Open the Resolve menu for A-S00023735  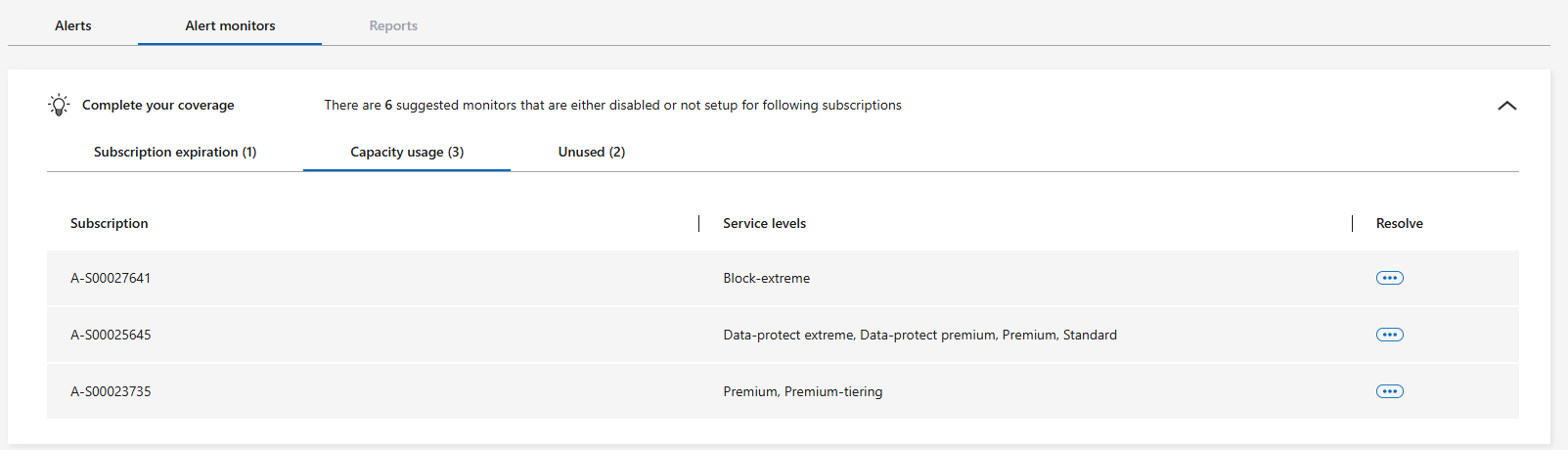pyautogui.click(x=1389, y=391)
